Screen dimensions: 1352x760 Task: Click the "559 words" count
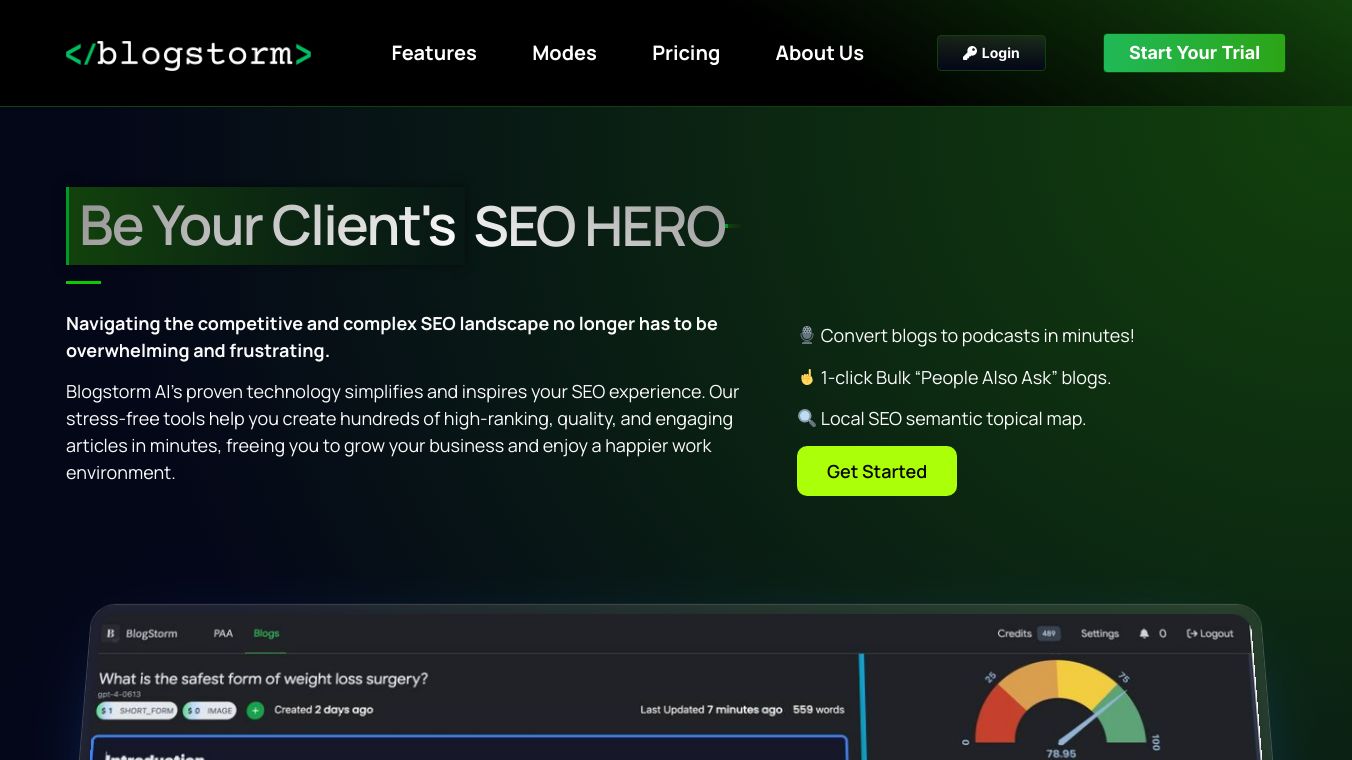coord(819,710)
